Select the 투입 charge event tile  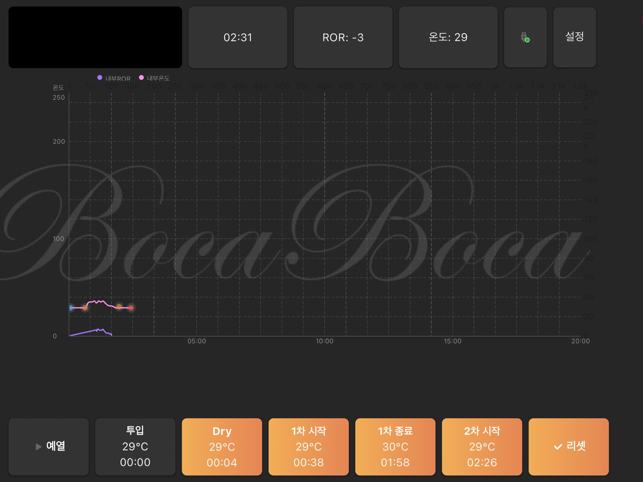pyautogui.click(x=135, y=446)
